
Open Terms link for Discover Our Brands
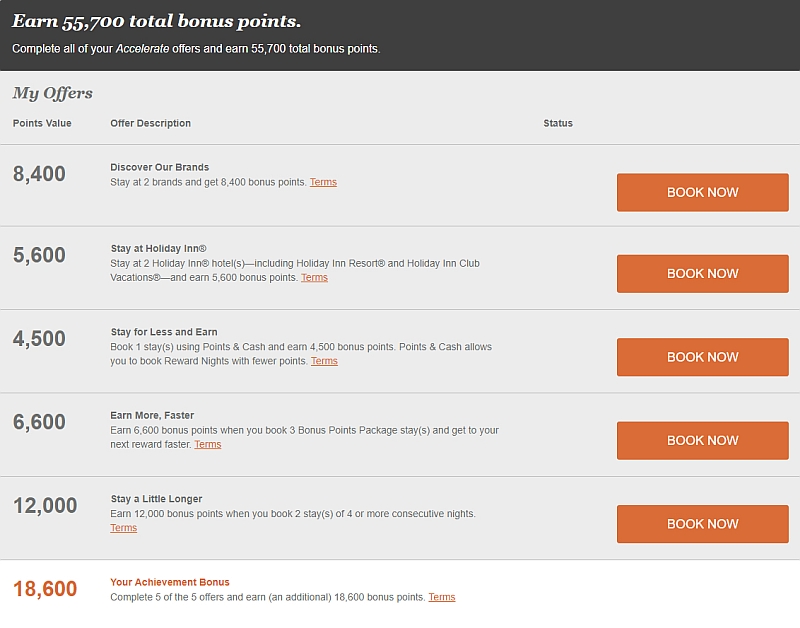click(x=323, y=182)
